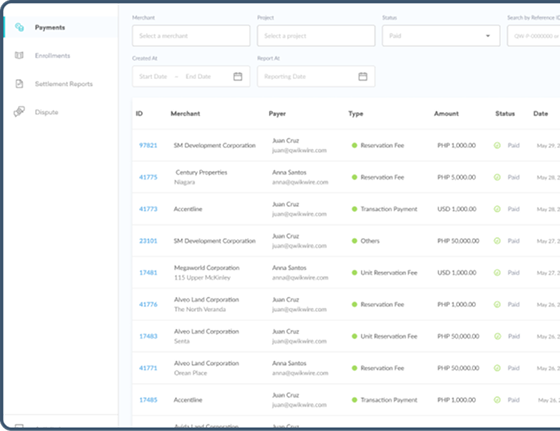The width and height of the screenshot is (560, 431).
Task: Open payment ID 41771 link
Action: click(148, 368)
